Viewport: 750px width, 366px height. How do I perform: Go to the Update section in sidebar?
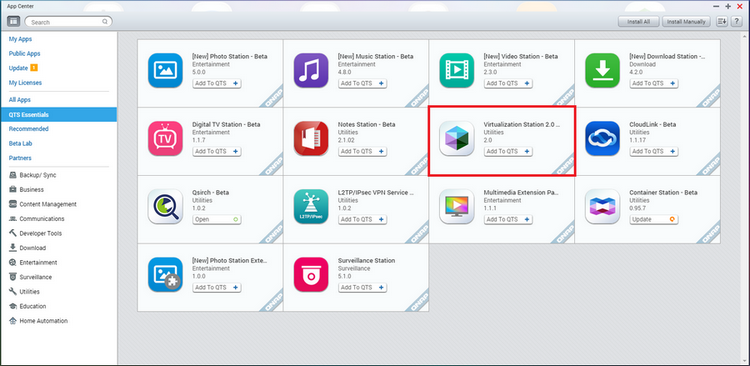(18, 68)
